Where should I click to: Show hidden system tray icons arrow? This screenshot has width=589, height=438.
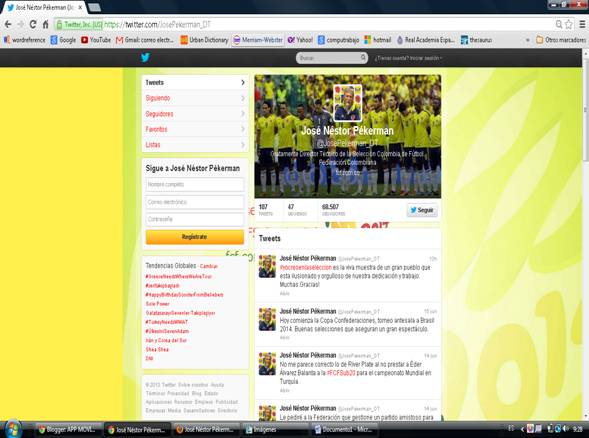(522, 429)
